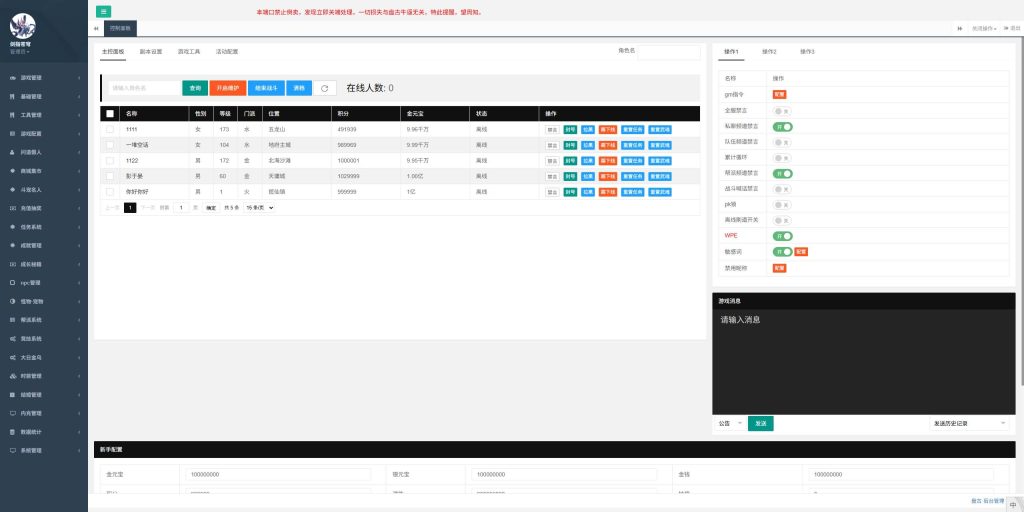Click the green 查询 search button
The image size is (1024, 512).
195,88
